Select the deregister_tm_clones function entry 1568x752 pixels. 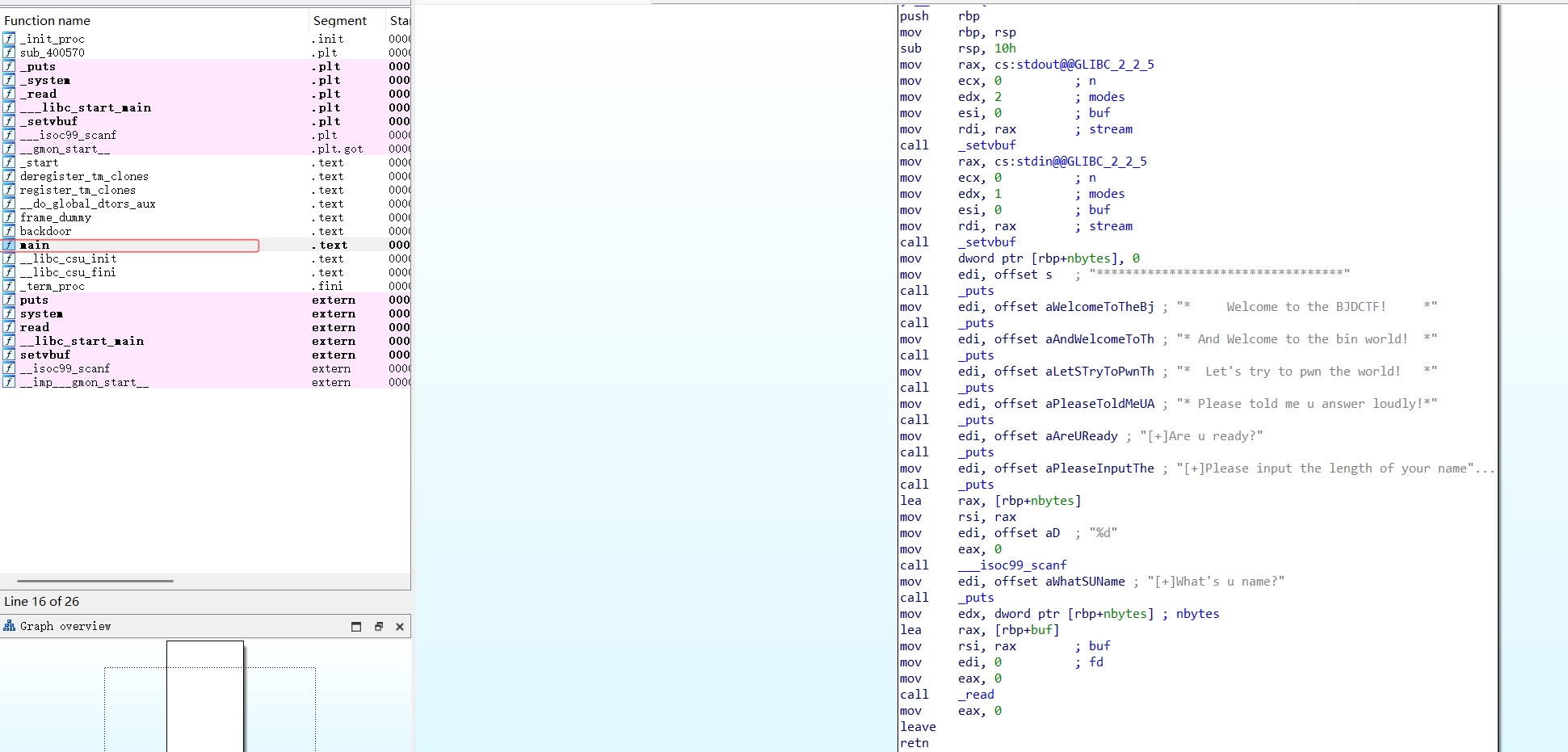tap(84, 176)
